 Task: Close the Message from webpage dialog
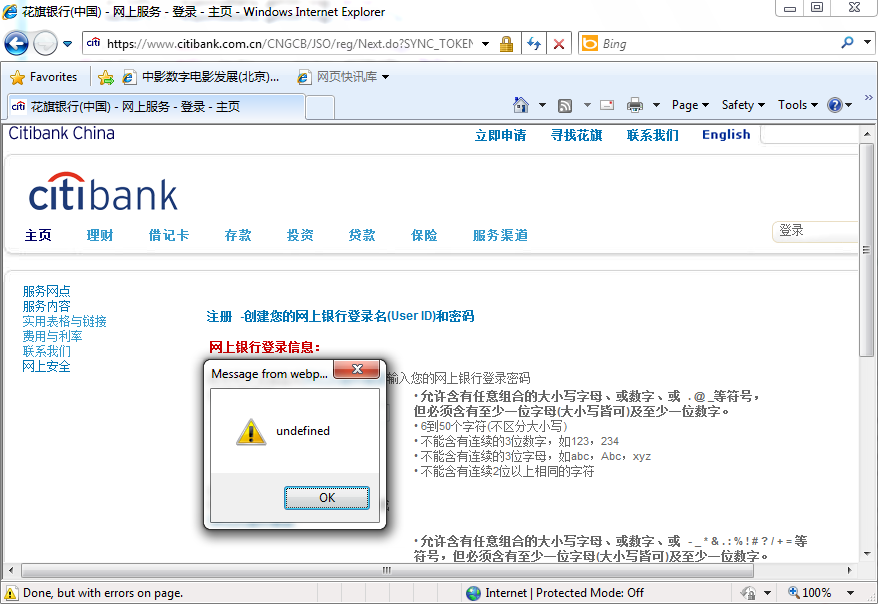pos(357,369)
